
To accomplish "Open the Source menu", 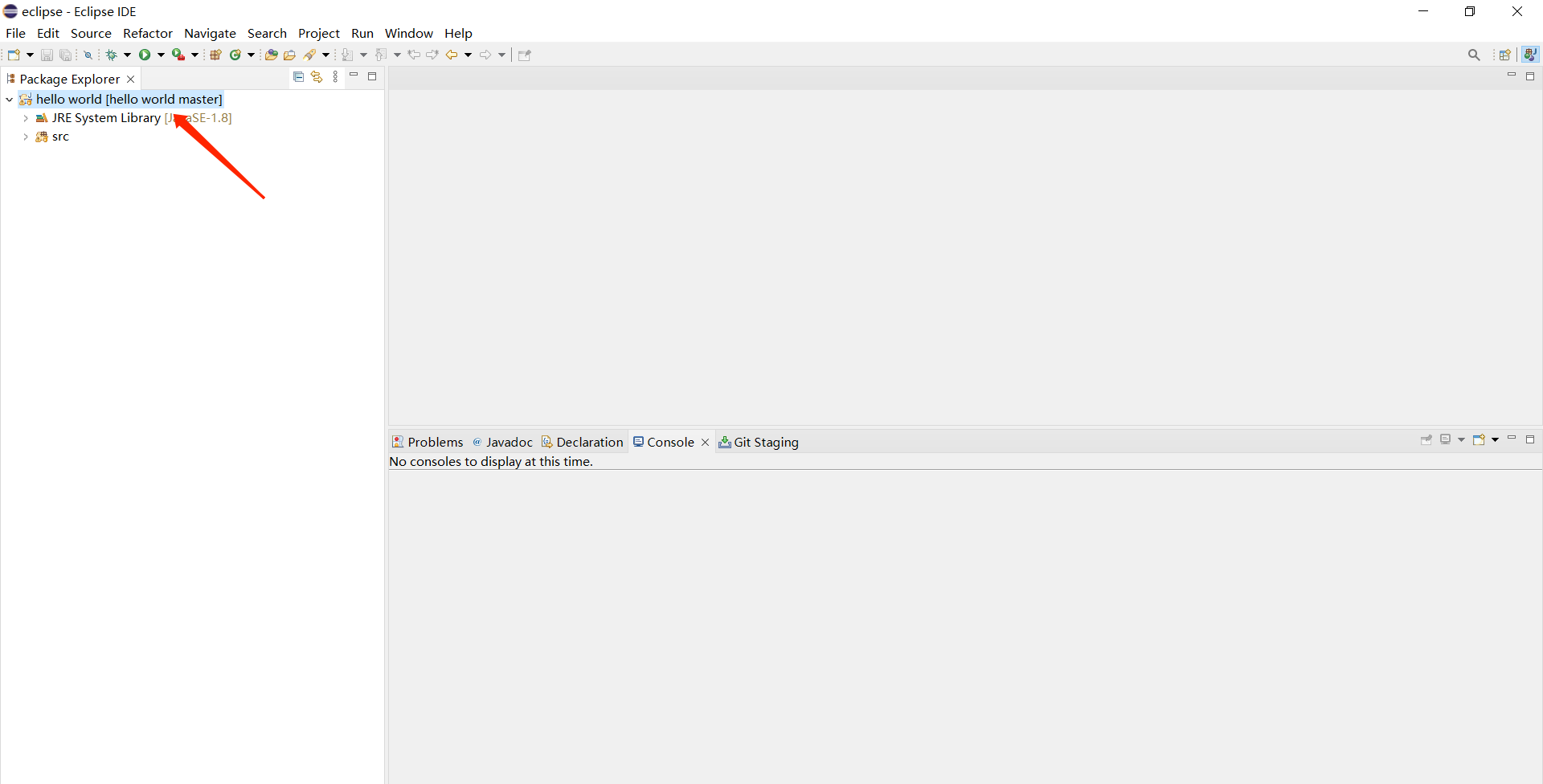I will [91, 33].
